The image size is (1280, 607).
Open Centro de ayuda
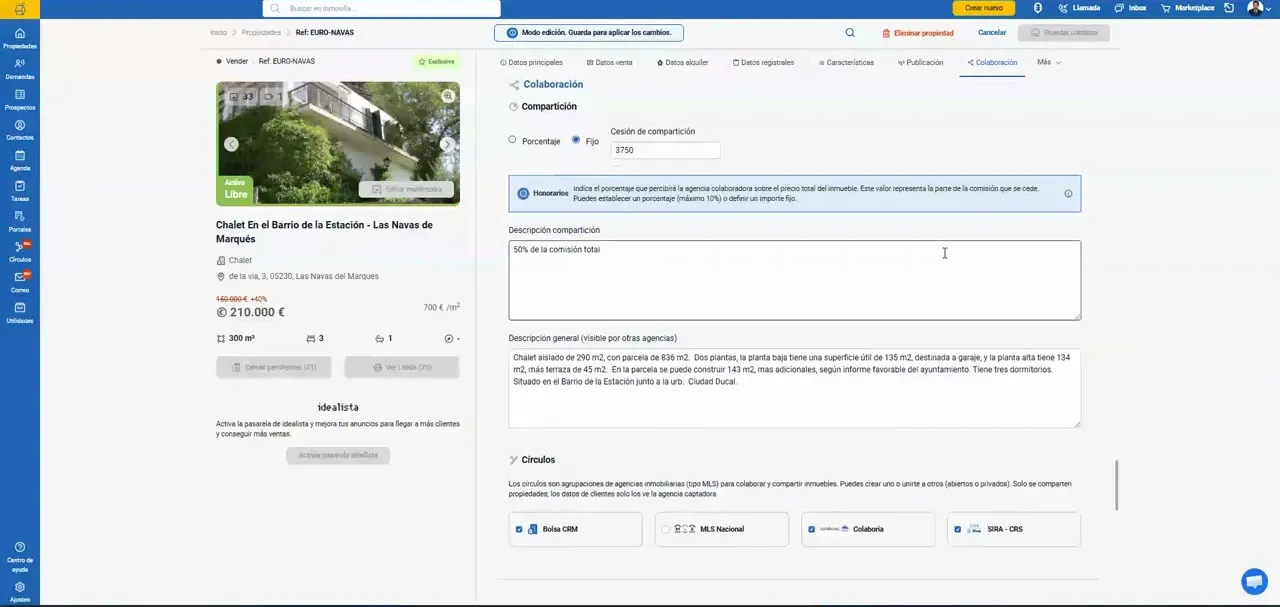pos(20,557)
